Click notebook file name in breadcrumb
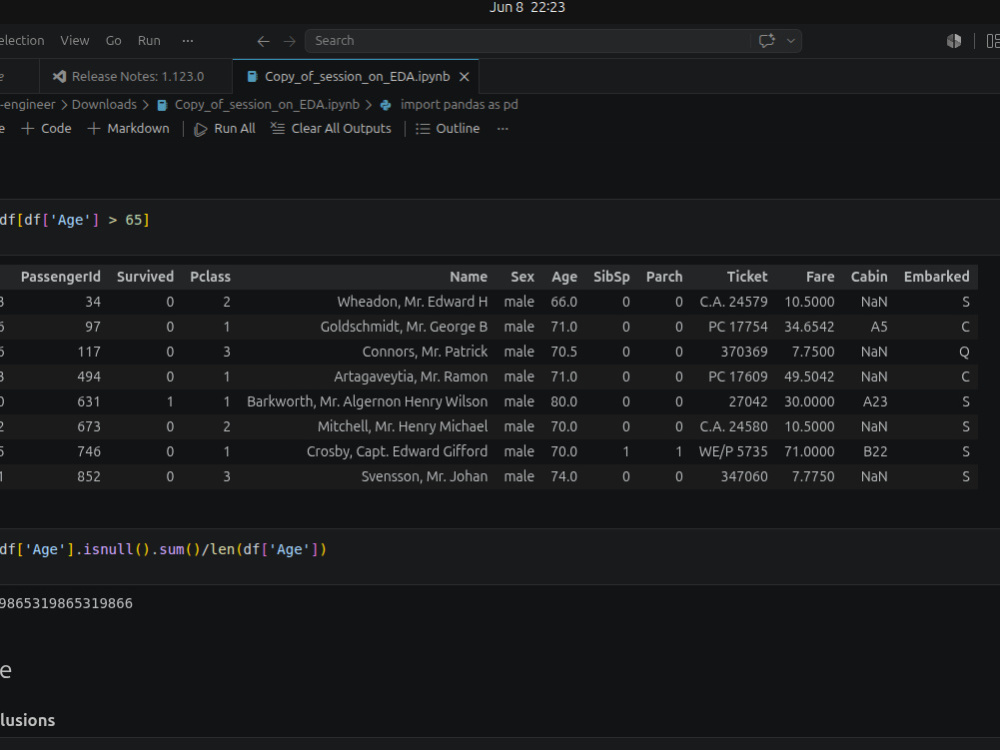Screen dimensions: 1000x750 pos(267,105)
